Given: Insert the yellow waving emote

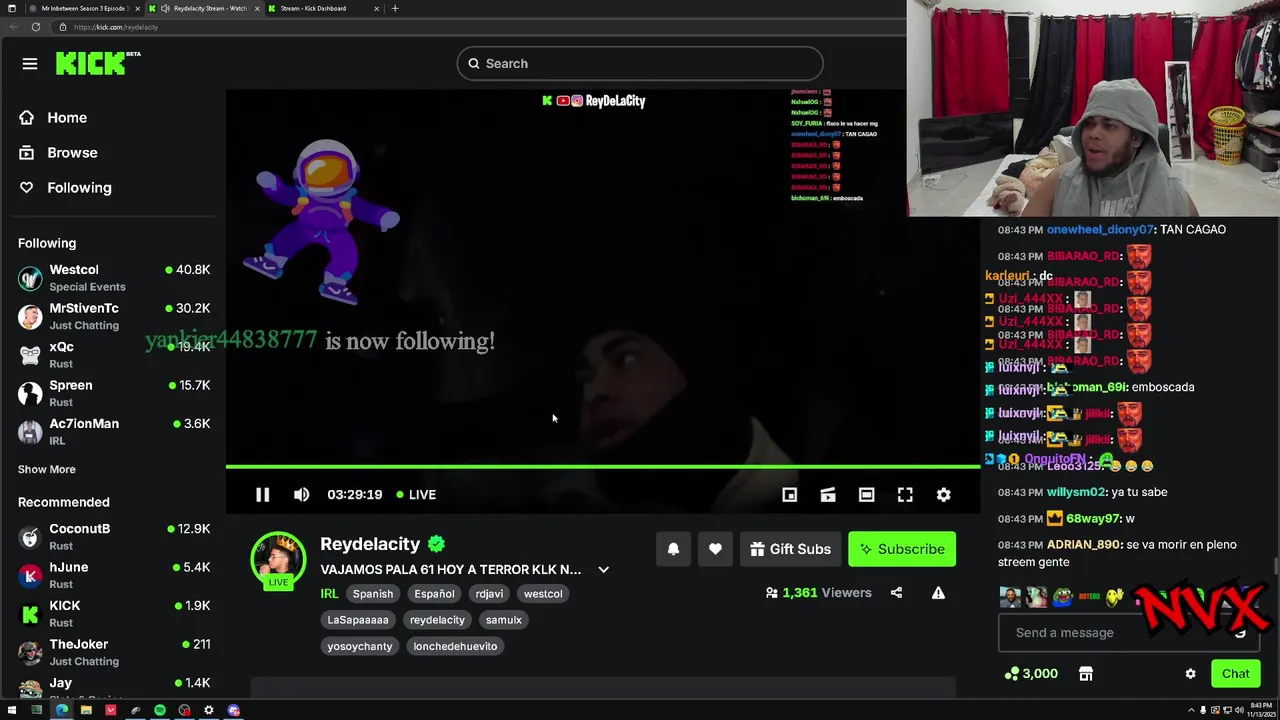Looking at the screenshot, I should [1115, 597].
